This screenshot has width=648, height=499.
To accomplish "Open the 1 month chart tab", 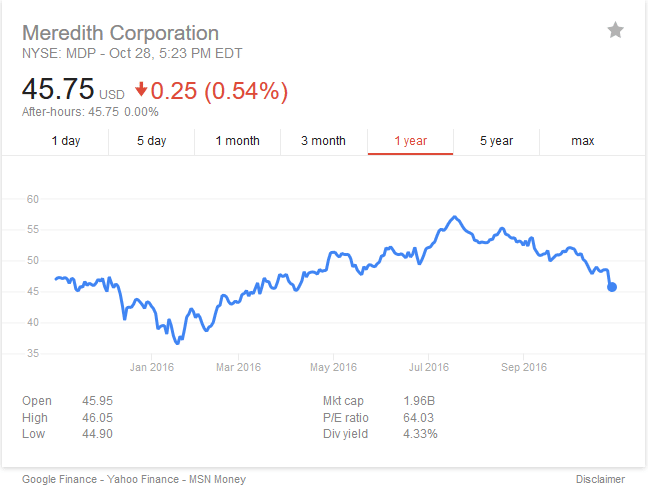I will coord(238,141).
